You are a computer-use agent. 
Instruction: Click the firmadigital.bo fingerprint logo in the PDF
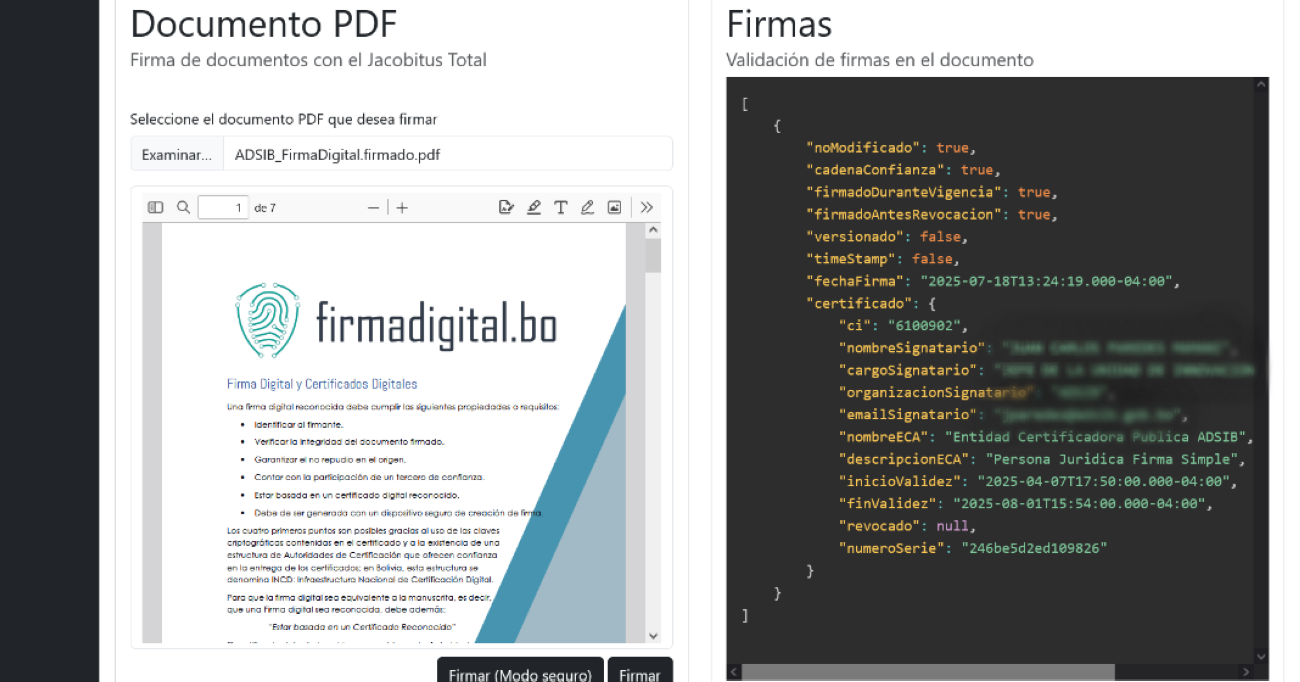[x=267, y=321]
